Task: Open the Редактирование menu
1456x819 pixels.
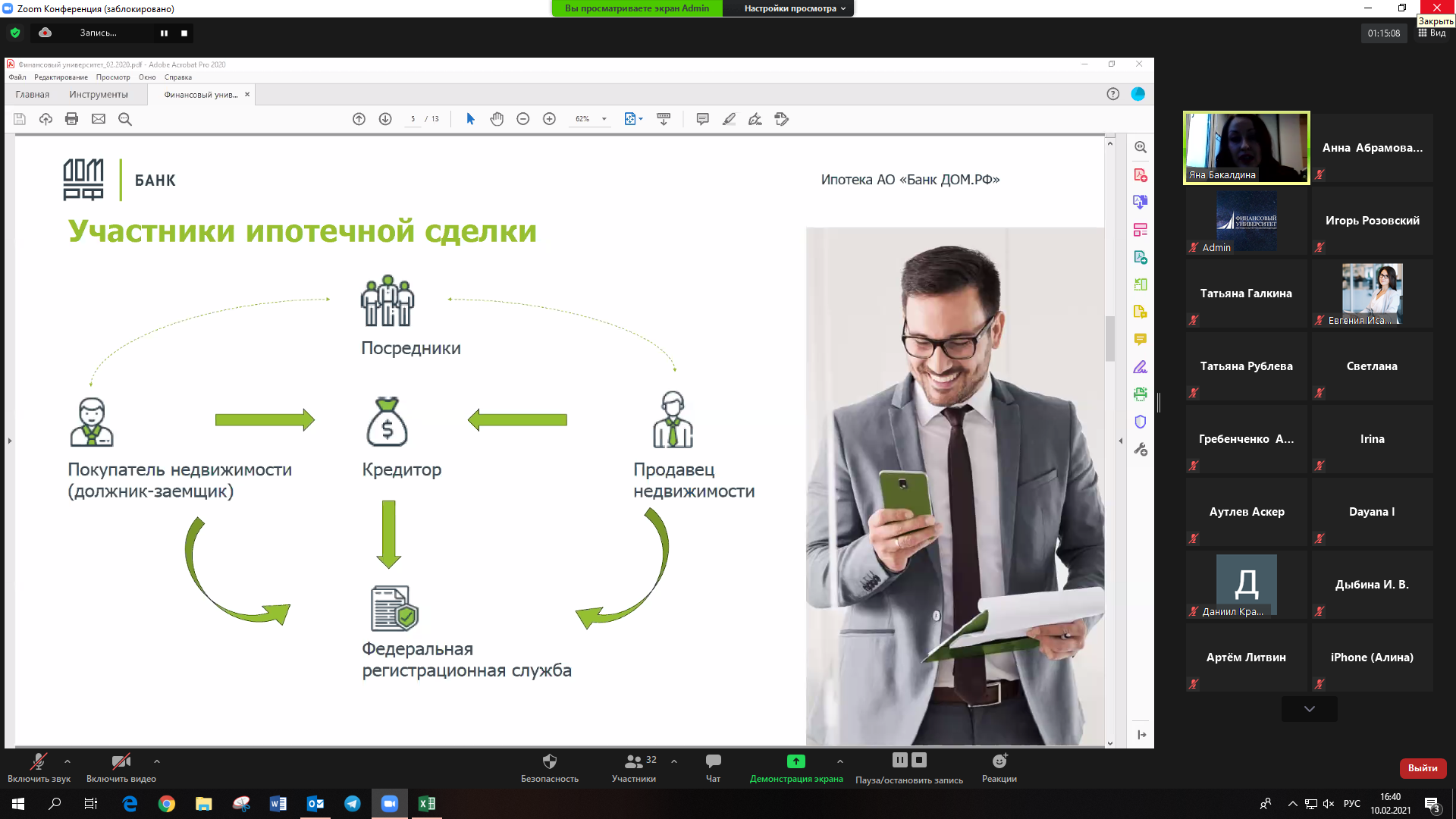Action: pyautogui.click(x=61, y=77)
